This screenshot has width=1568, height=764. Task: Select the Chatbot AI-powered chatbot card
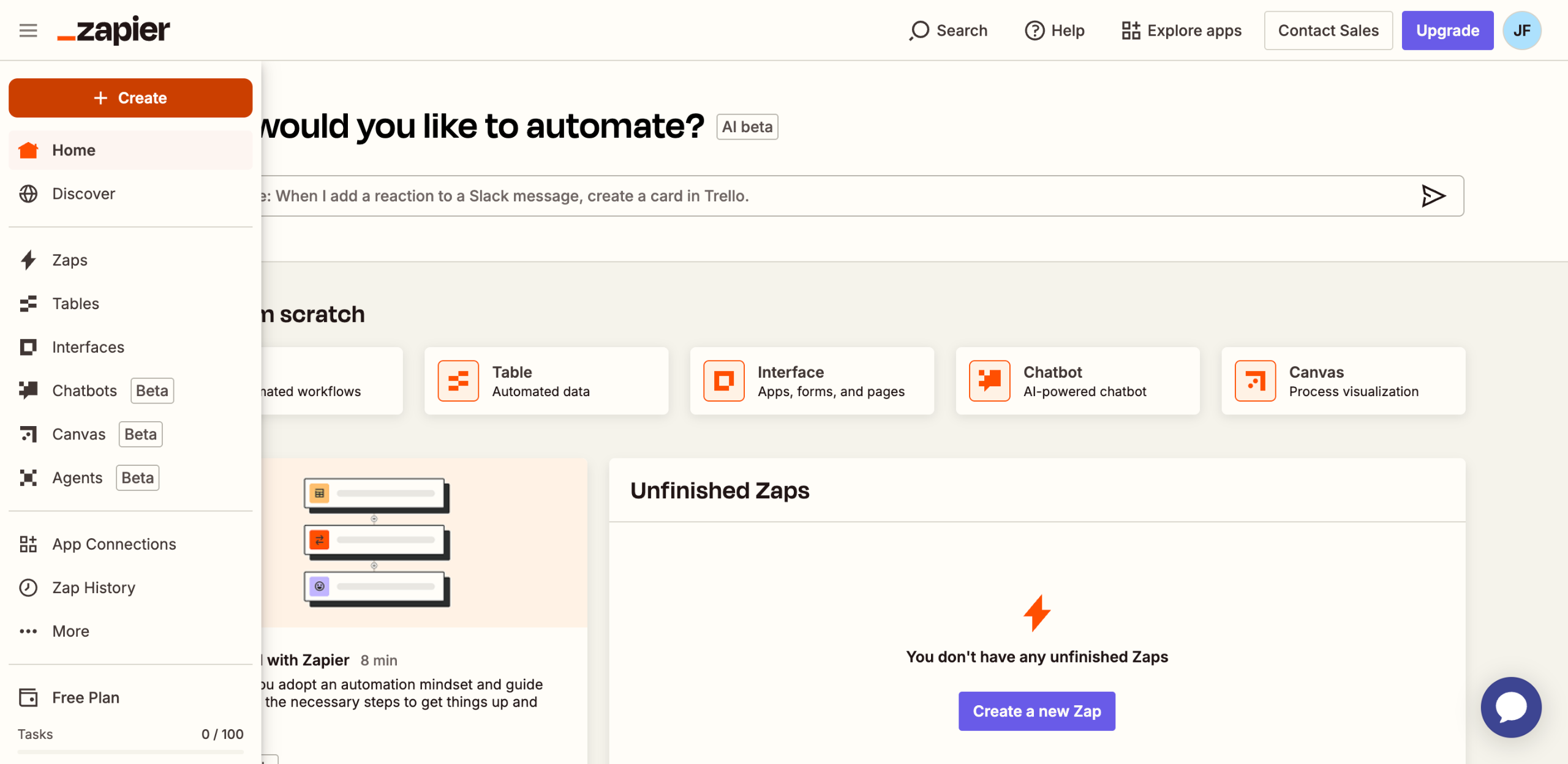(x=1077, y=380)
